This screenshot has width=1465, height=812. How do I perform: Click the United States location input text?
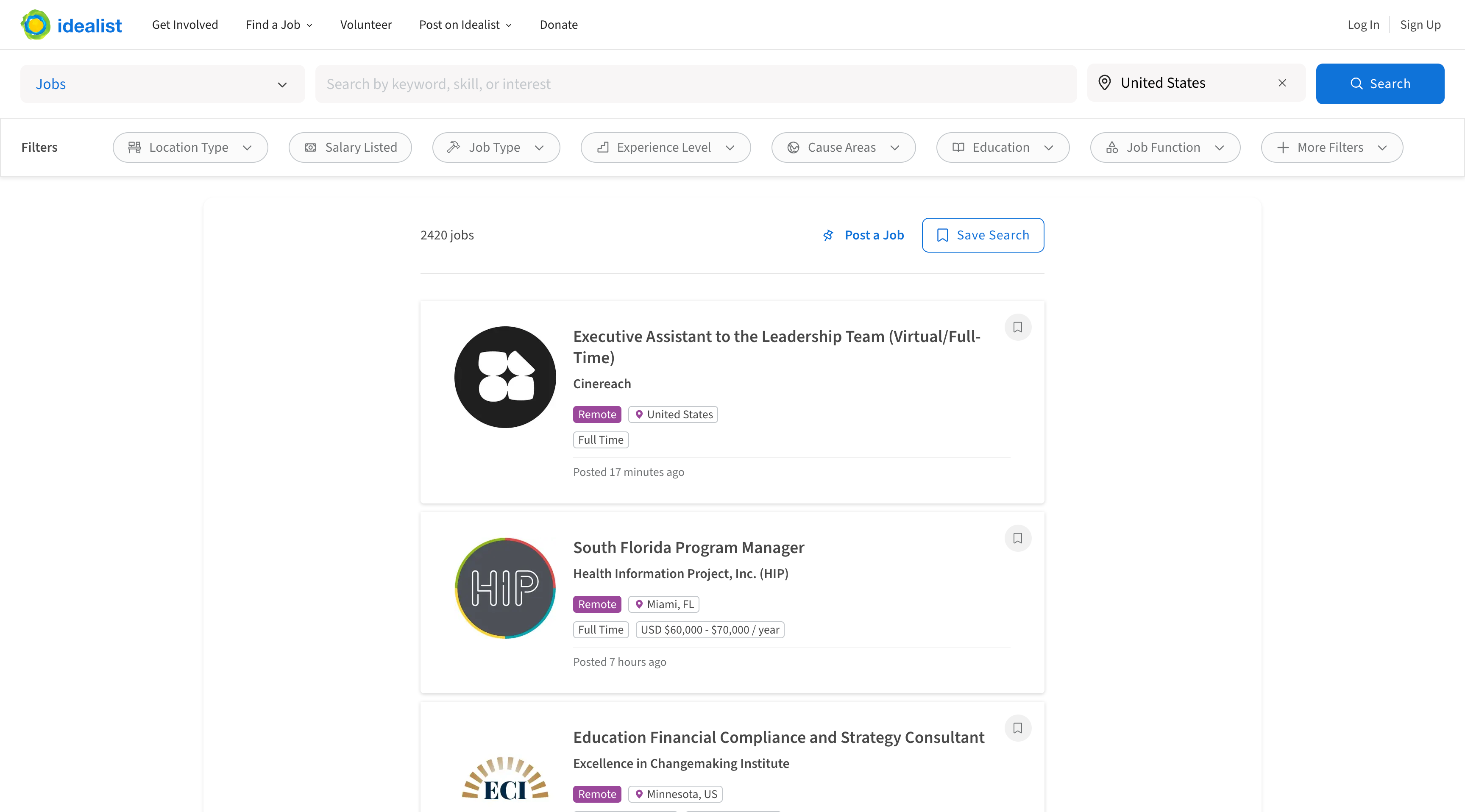pos(1162,83)
